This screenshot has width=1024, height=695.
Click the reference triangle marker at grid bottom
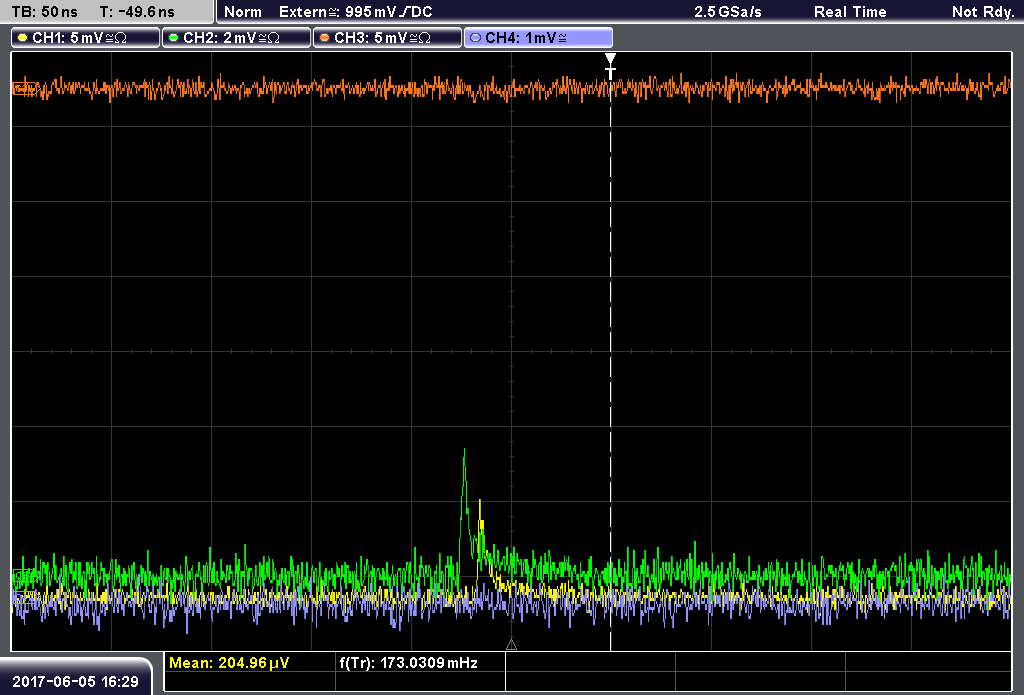click(x=511, y=645)
